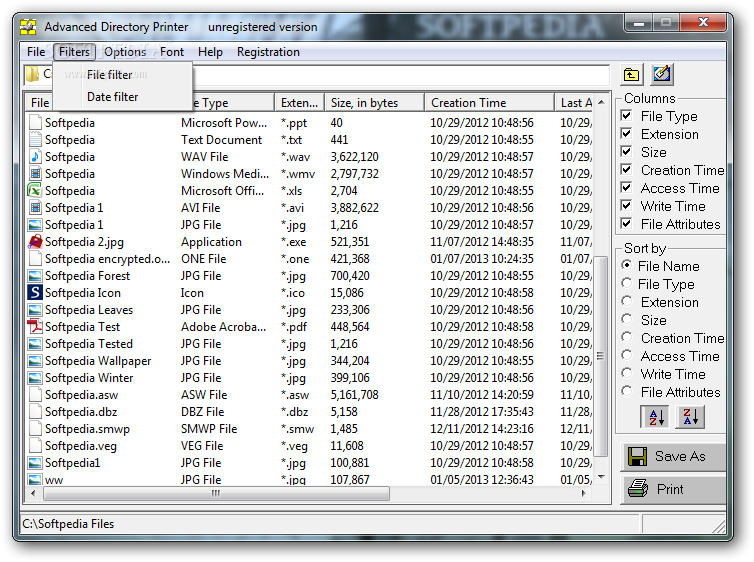
Task: Select the red icon of Softpedia 2.jpg
Action: coord(35,241)
